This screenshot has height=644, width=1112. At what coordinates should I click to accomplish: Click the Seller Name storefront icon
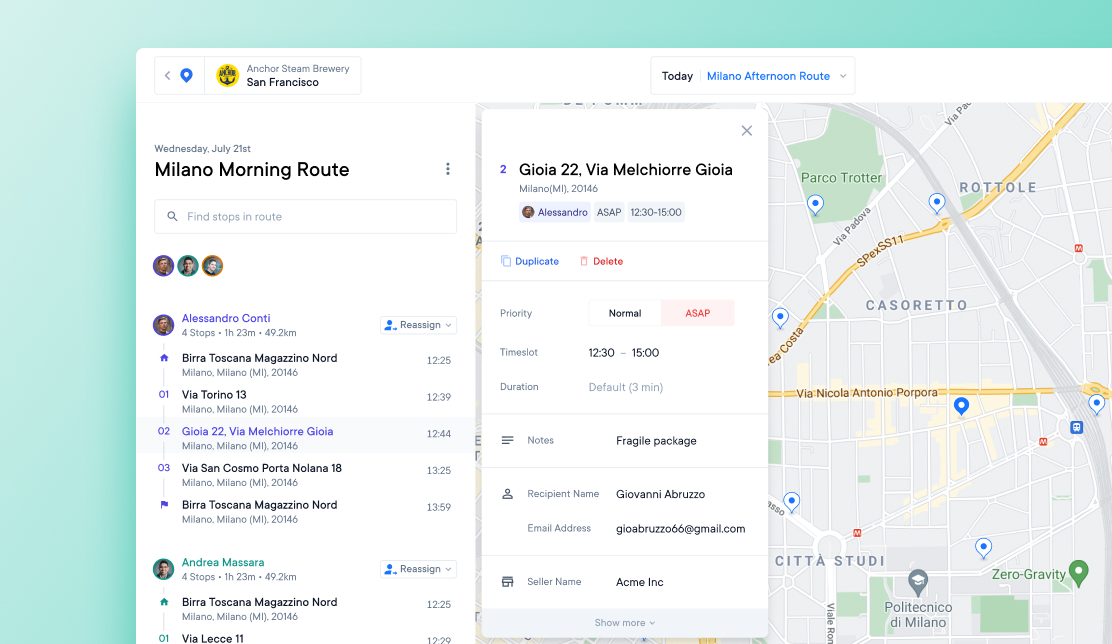509,581
